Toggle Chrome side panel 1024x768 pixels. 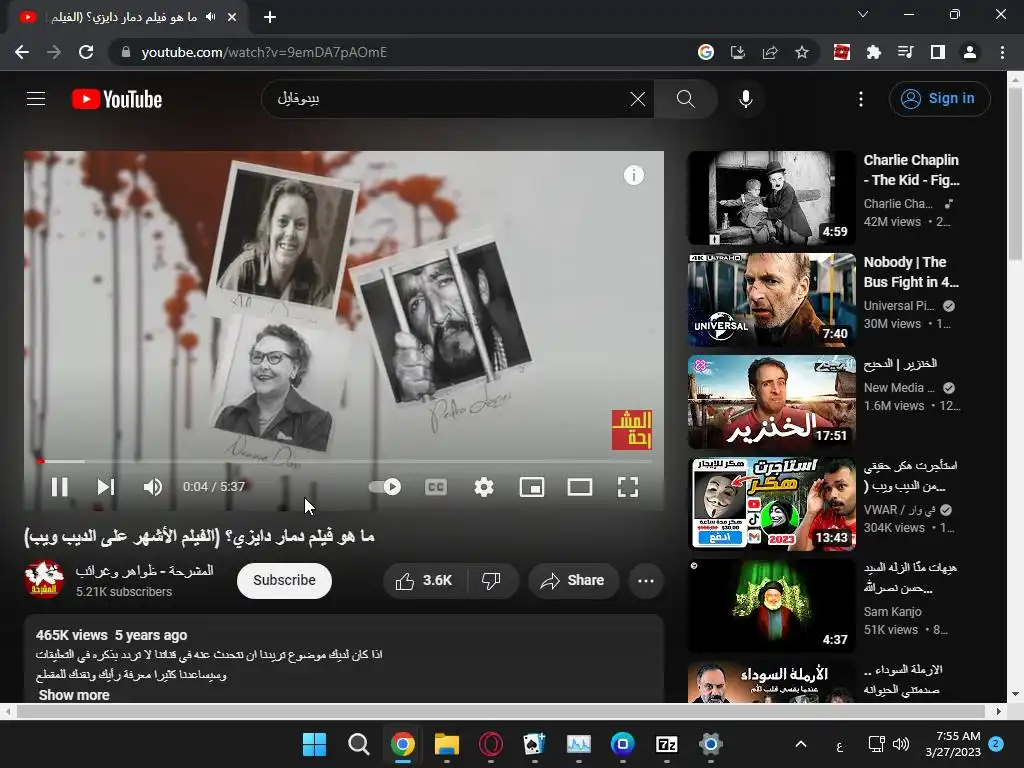tap(938, 52)
